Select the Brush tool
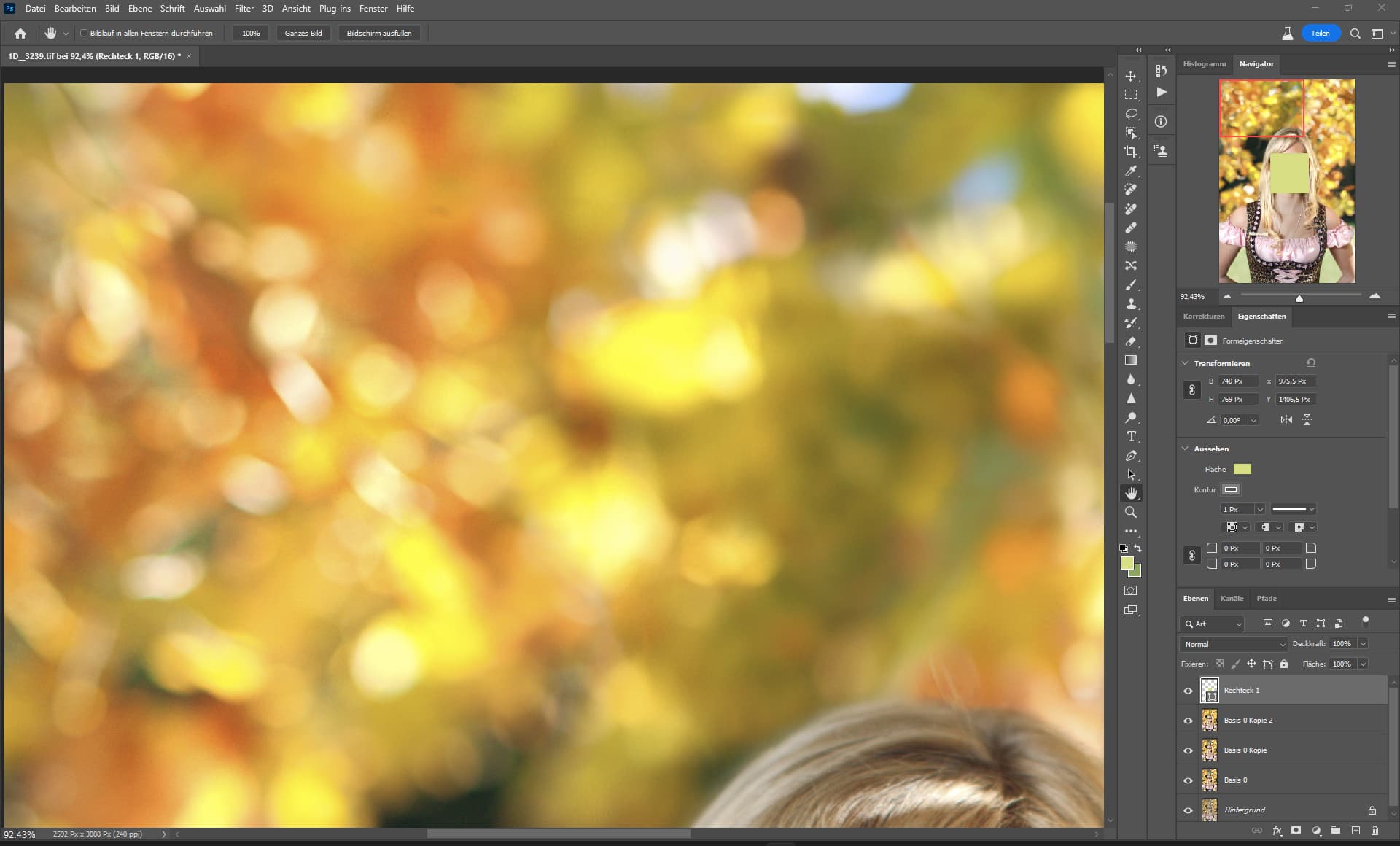The width and height of the screenshot is (1400, 846). pos(1131,284)
